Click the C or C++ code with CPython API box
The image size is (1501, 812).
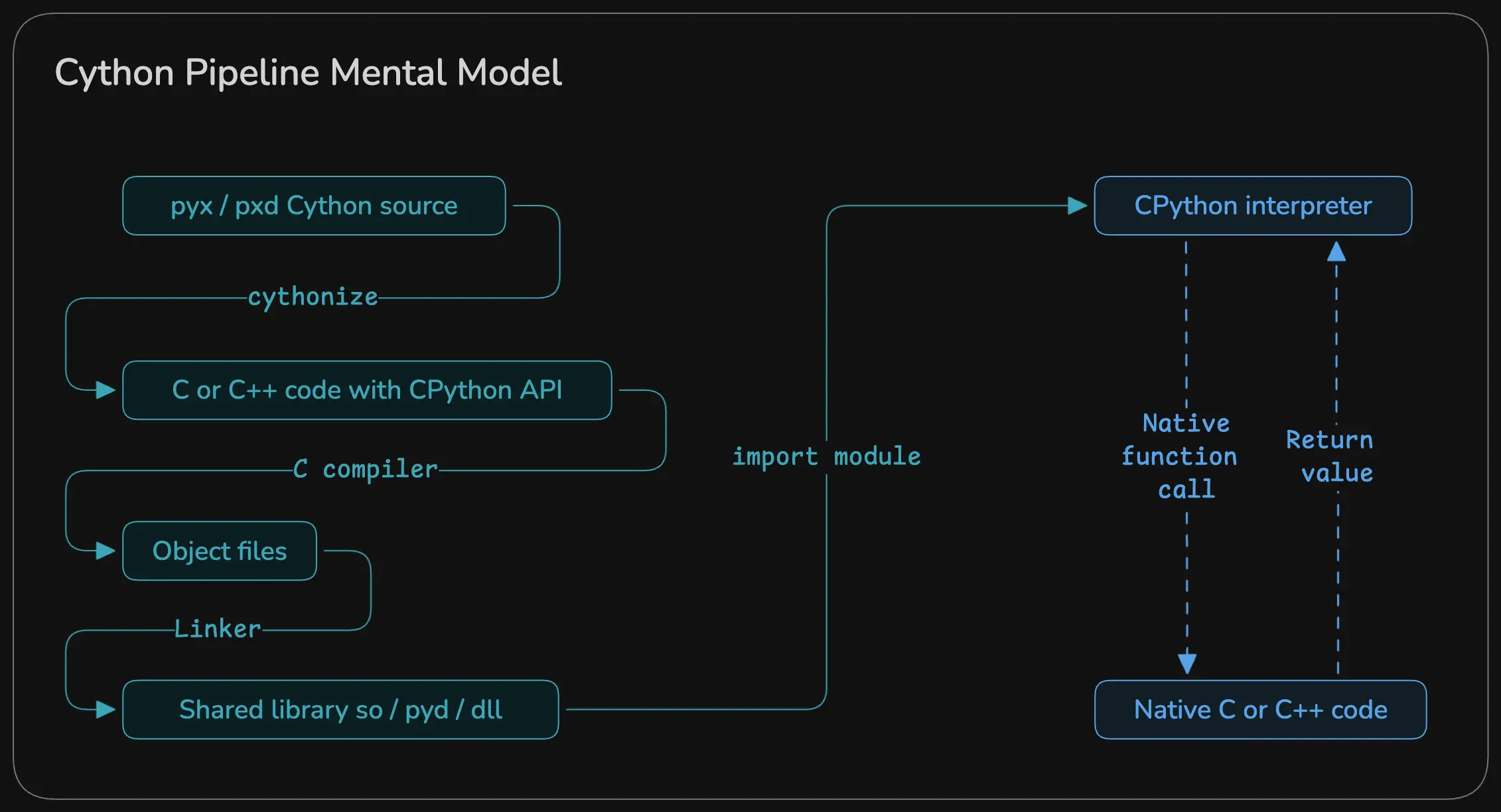pos(366,390)
